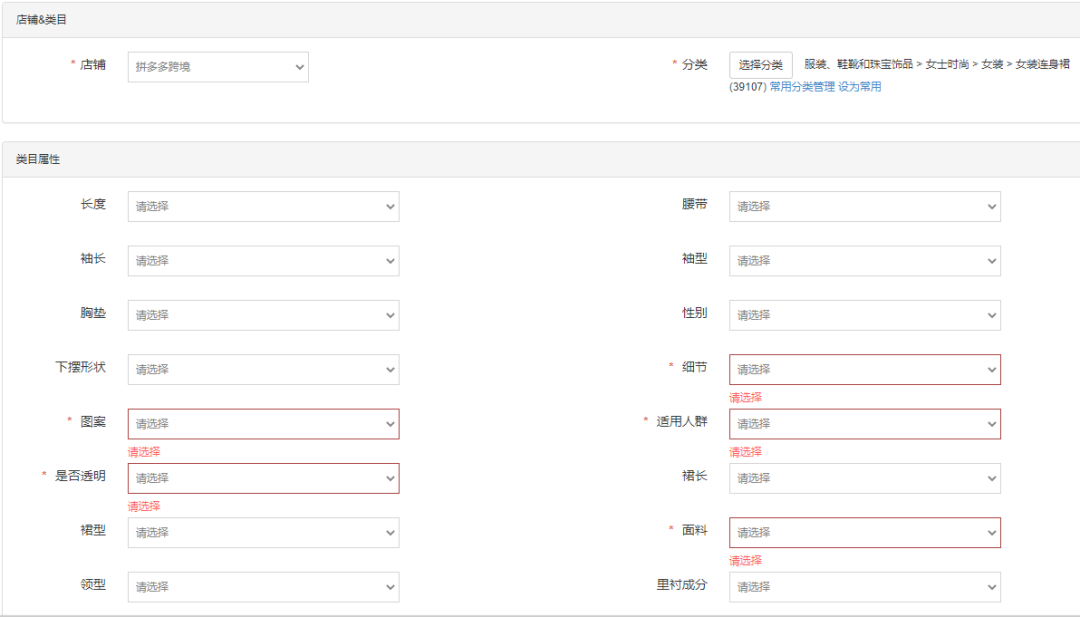Click the 设为常用 link

pos(860,87)
